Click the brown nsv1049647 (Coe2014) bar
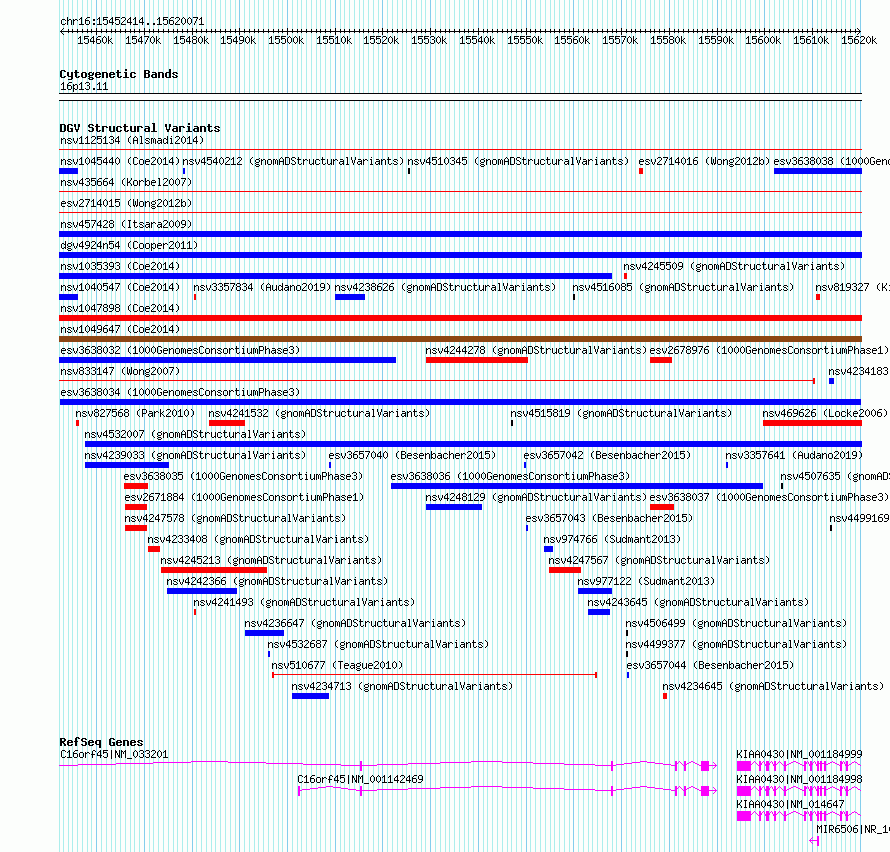This screenshot has height=852, width=890. click(460, 339)
